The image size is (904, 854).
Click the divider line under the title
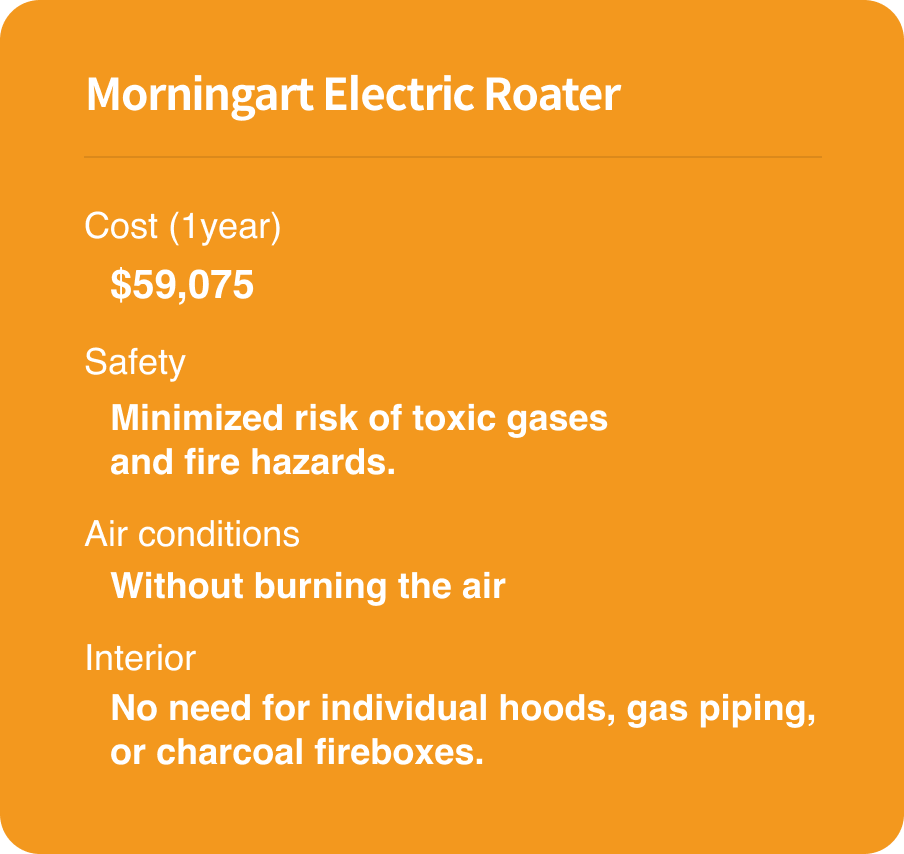pos(453,157)
